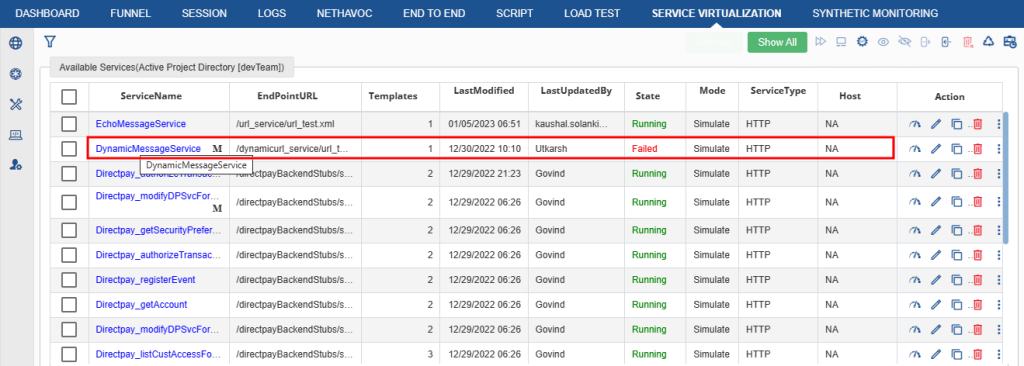Show services with the eye icon

point(883,42)
